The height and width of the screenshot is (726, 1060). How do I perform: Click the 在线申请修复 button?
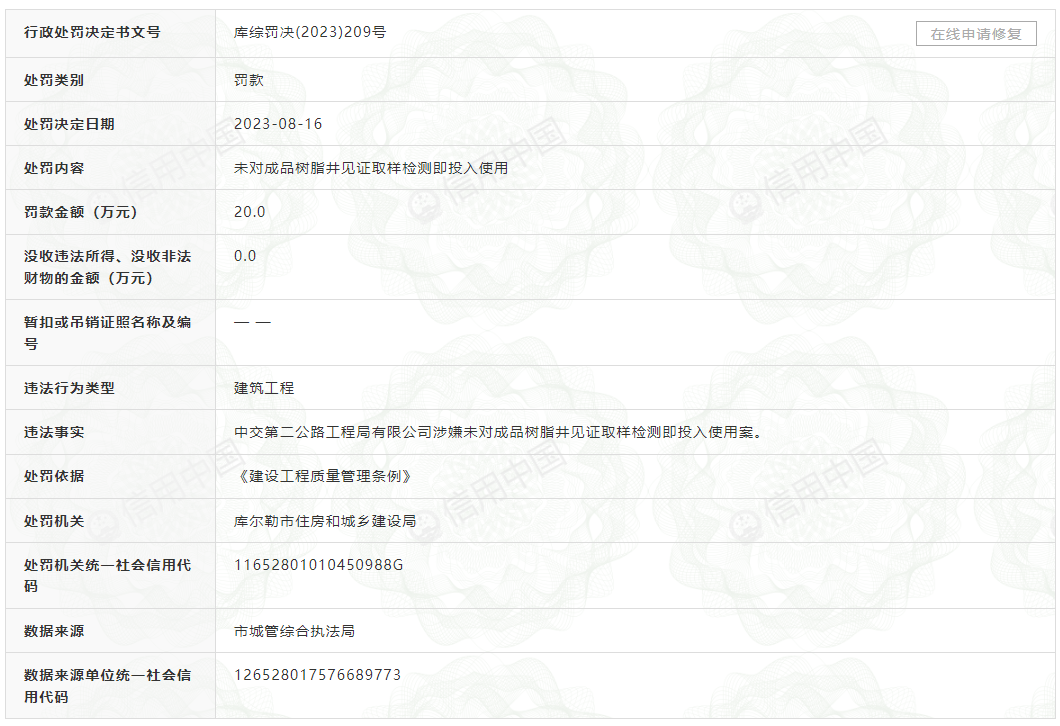[975, 34]
